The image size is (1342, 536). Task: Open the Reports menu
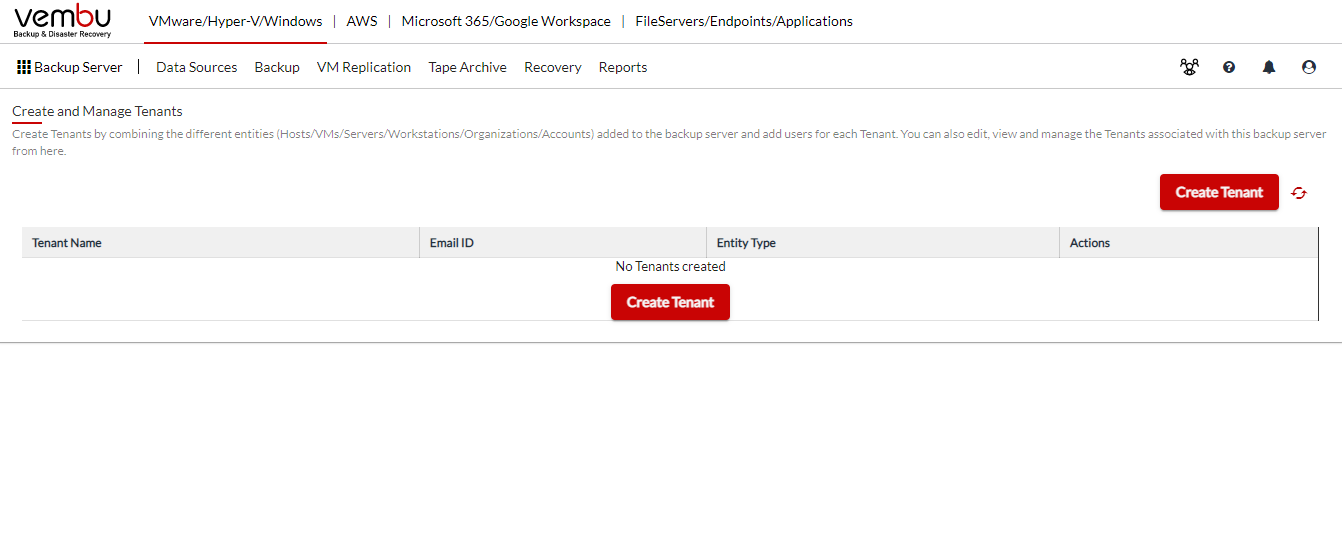[x=623, y=67]
